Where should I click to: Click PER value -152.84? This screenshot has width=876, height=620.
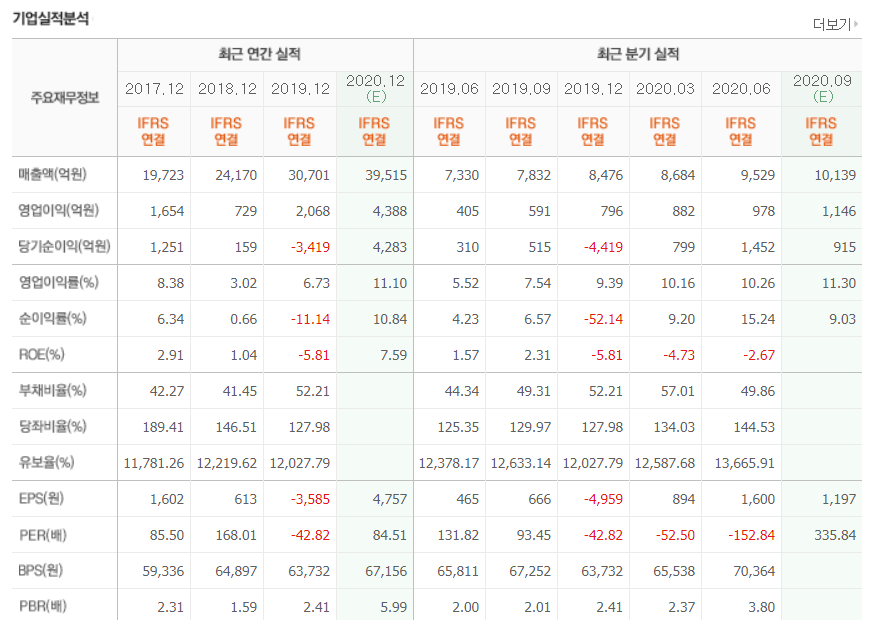tap(751, 535)
